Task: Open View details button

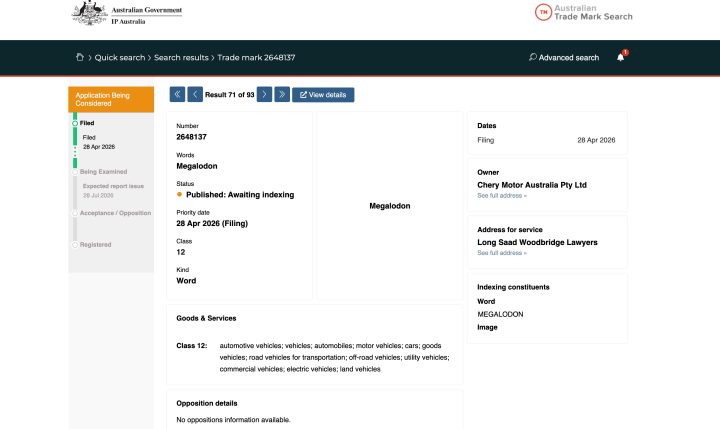Action: pos(323,95)
